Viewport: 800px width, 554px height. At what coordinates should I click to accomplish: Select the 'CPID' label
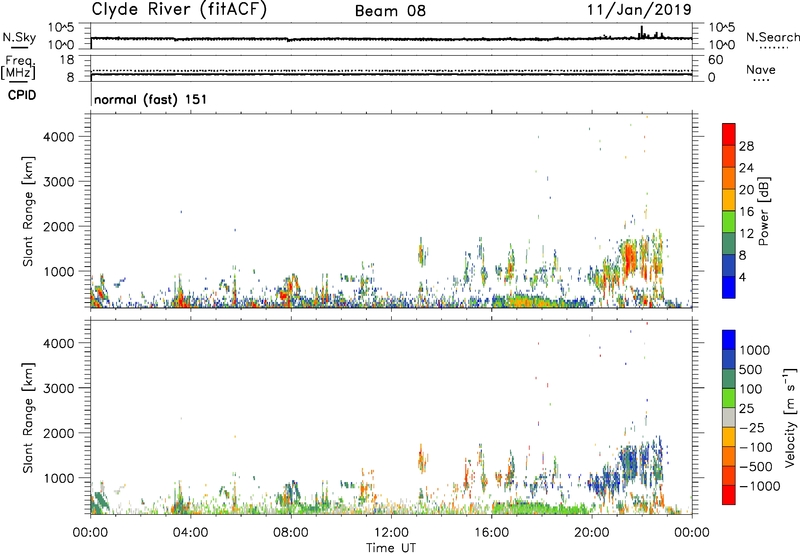(x=22, y=95)
